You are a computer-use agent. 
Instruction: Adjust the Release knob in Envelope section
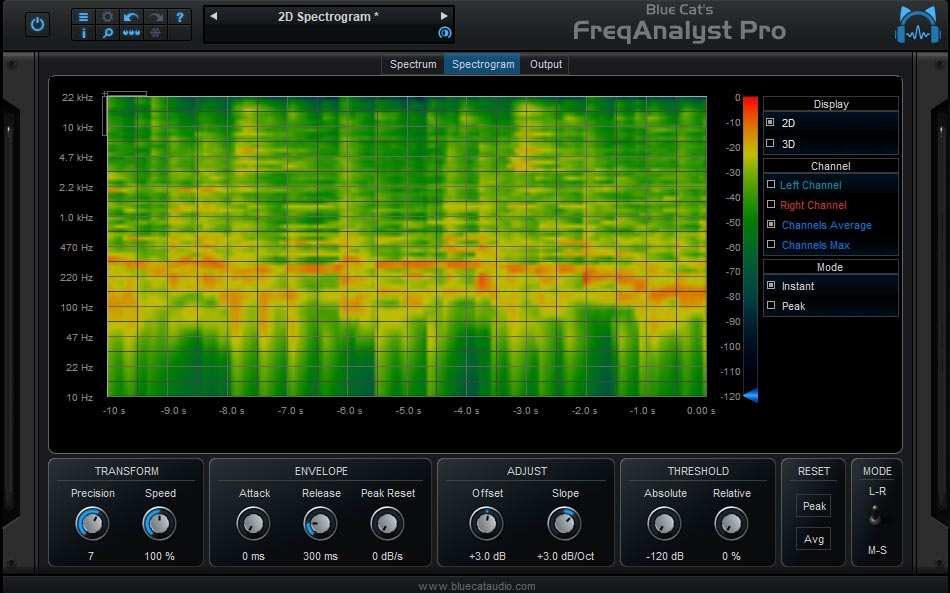320,523
